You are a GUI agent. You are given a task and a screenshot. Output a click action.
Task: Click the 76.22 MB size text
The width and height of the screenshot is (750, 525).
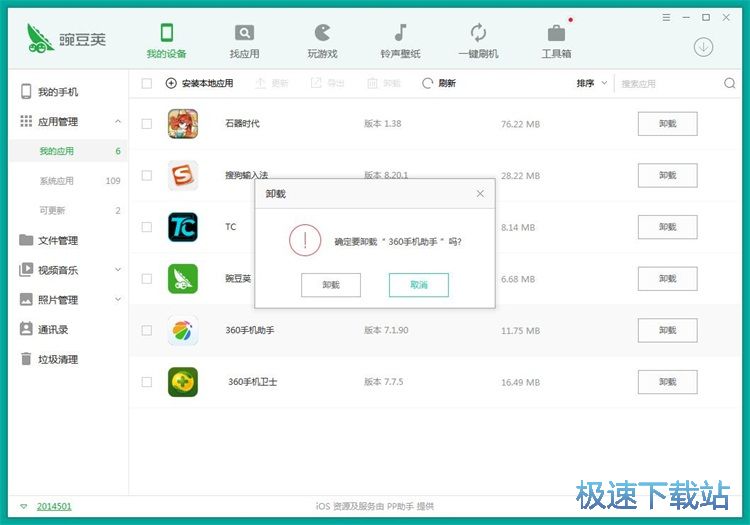coord(520,124)
